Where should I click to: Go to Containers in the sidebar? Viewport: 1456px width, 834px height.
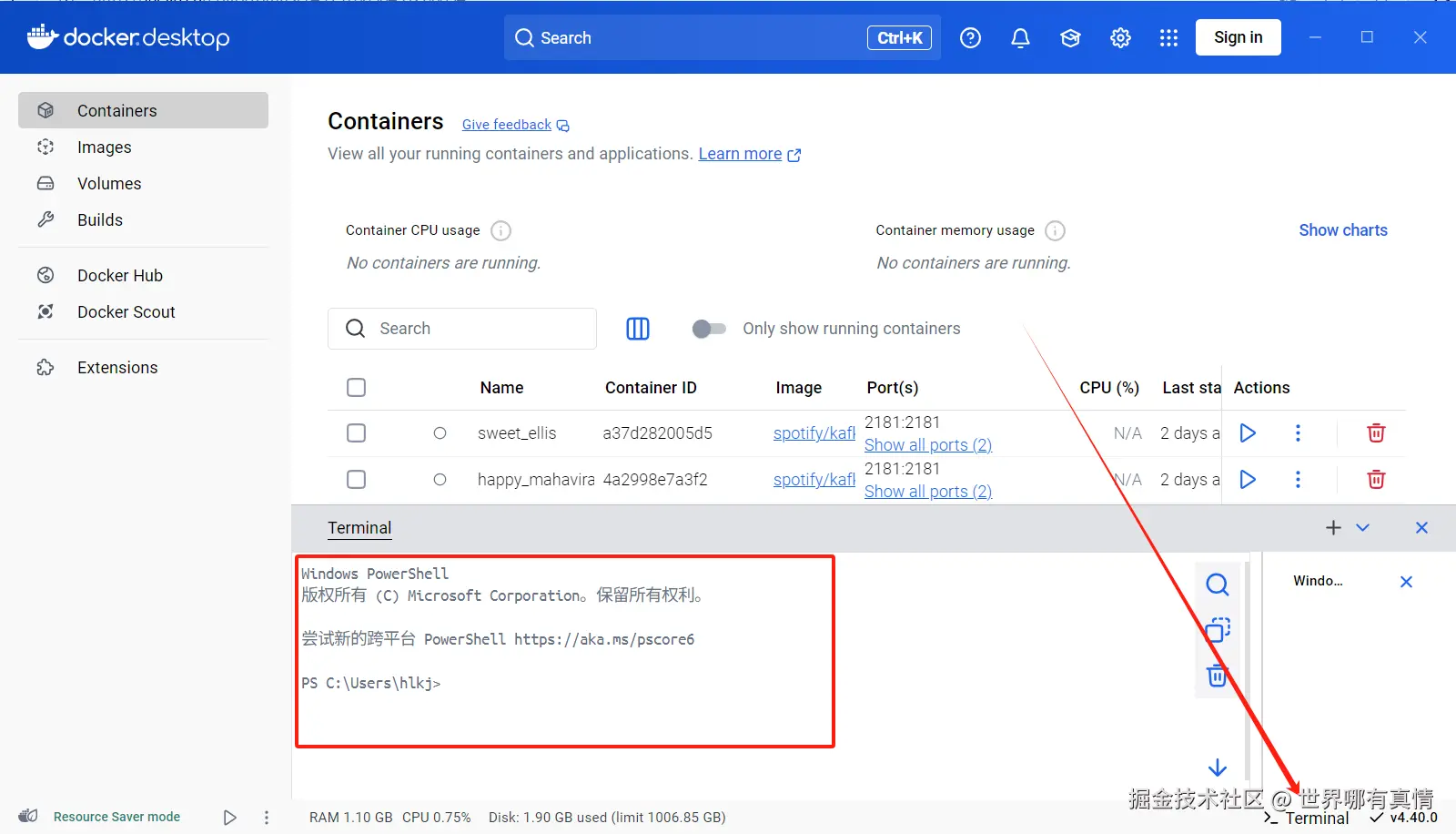tap(143, 110)
